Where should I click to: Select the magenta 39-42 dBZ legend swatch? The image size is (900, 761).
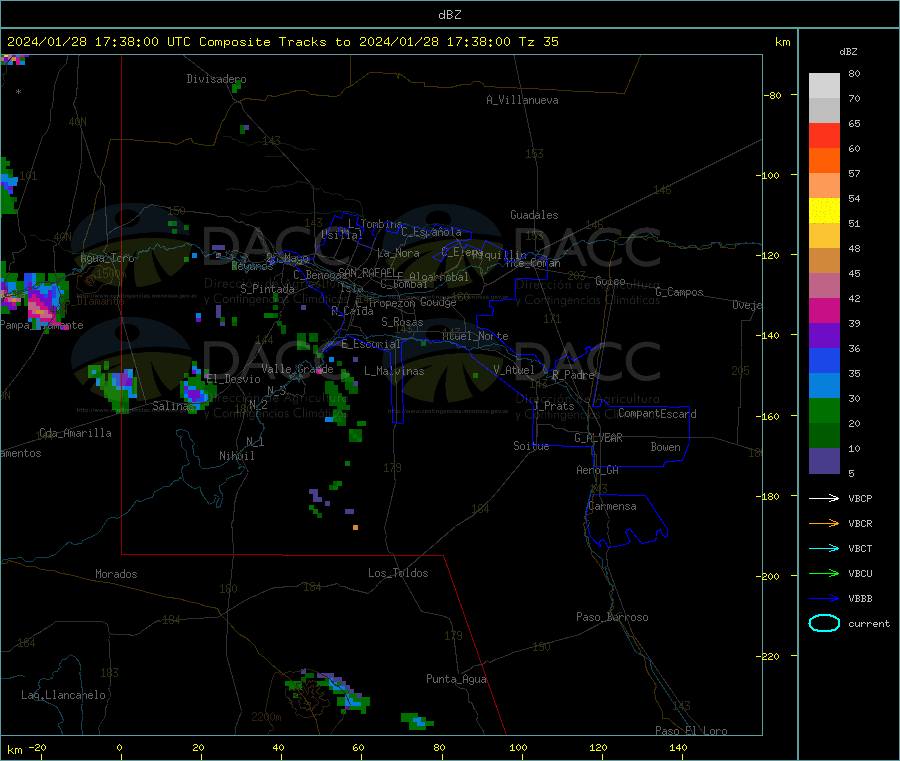click(824, 310)
